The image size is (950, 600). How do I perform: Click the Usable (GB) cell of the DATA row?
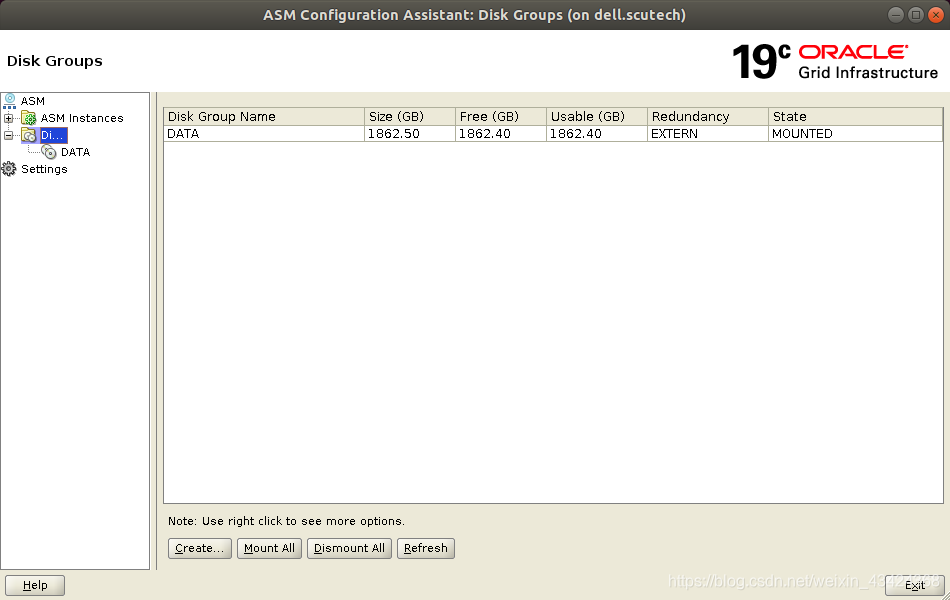point(597,134)
